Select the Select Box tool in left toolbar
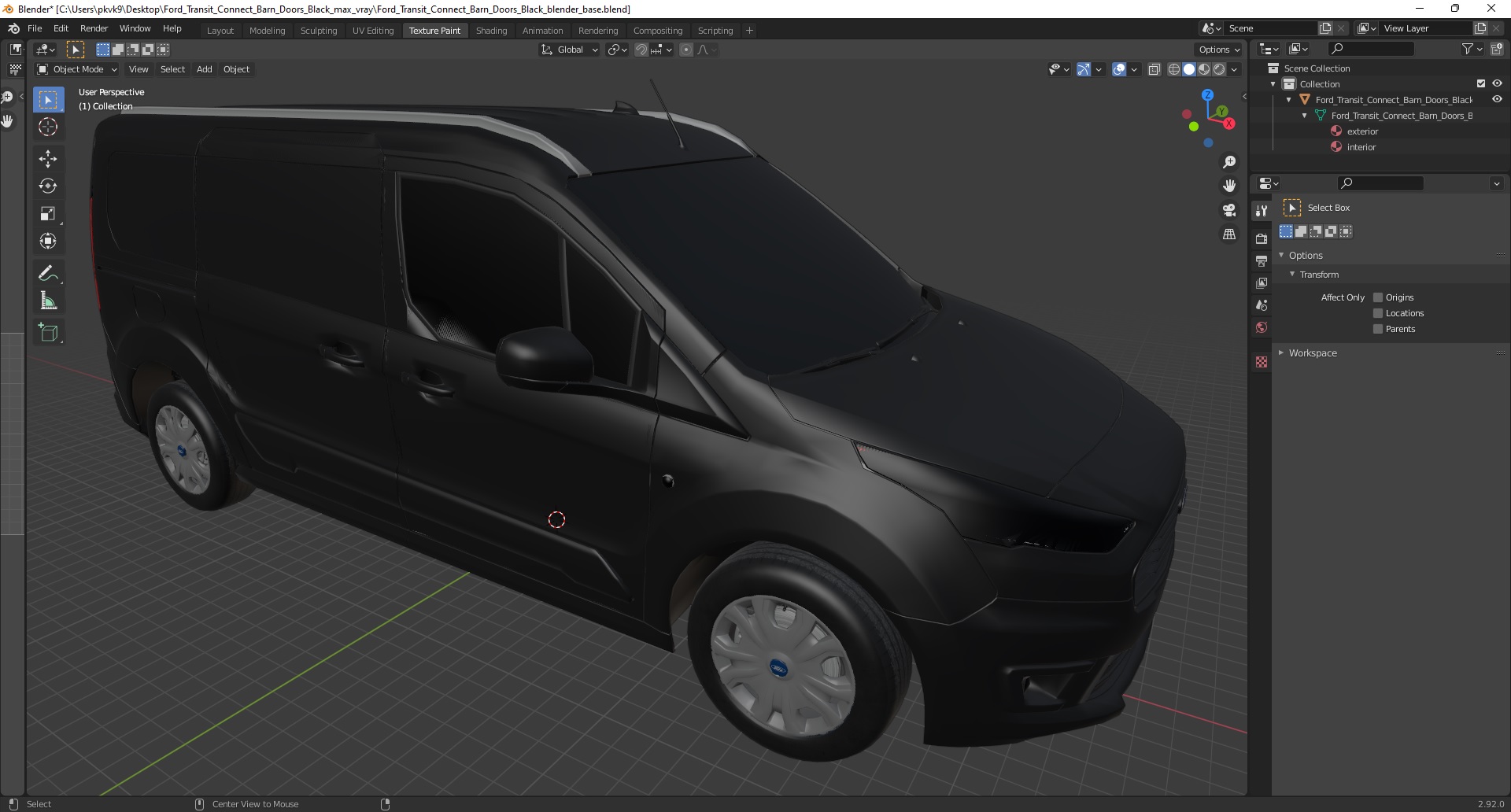Viewport: 1511px width, 812px height. pyautogui.click(x=48, y=100)
